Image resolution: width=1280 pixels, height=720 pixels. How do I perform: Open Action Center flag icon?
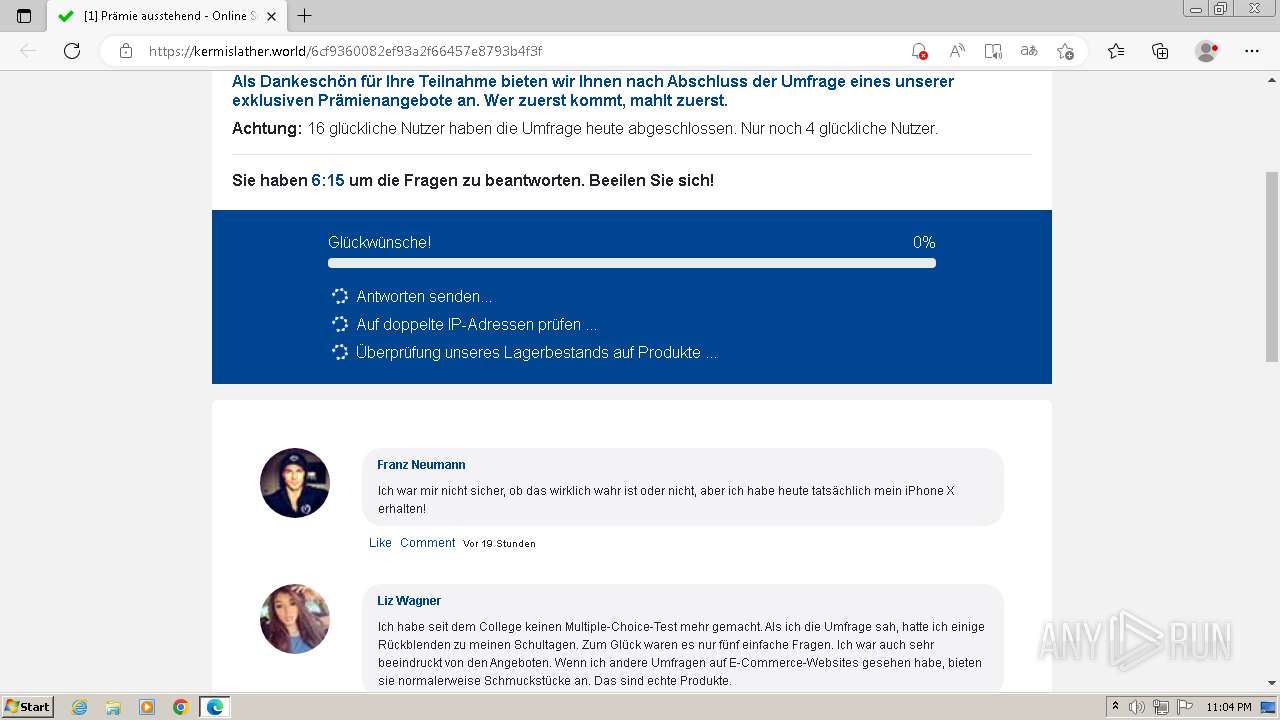pos(1183,707)
